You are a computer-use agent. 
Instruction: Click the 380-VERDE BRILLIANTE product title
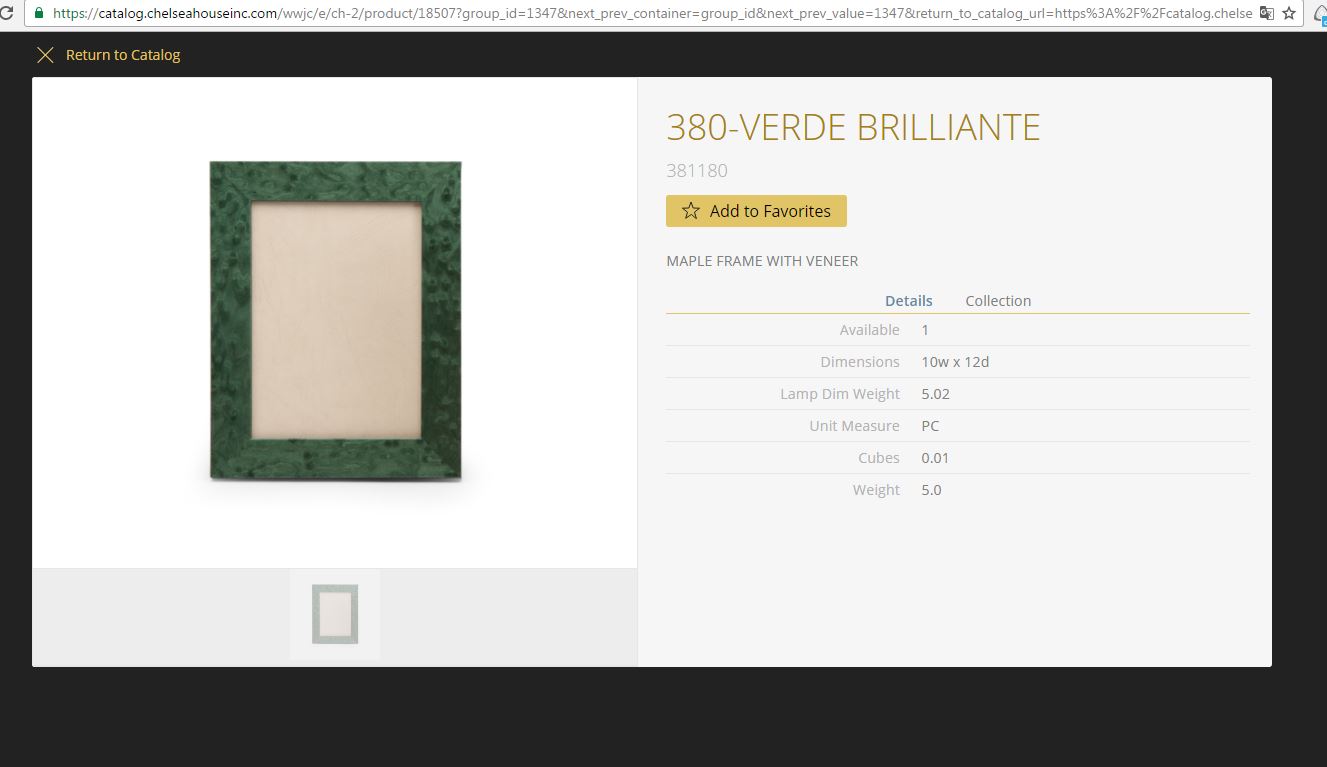(x=853, y=128)
